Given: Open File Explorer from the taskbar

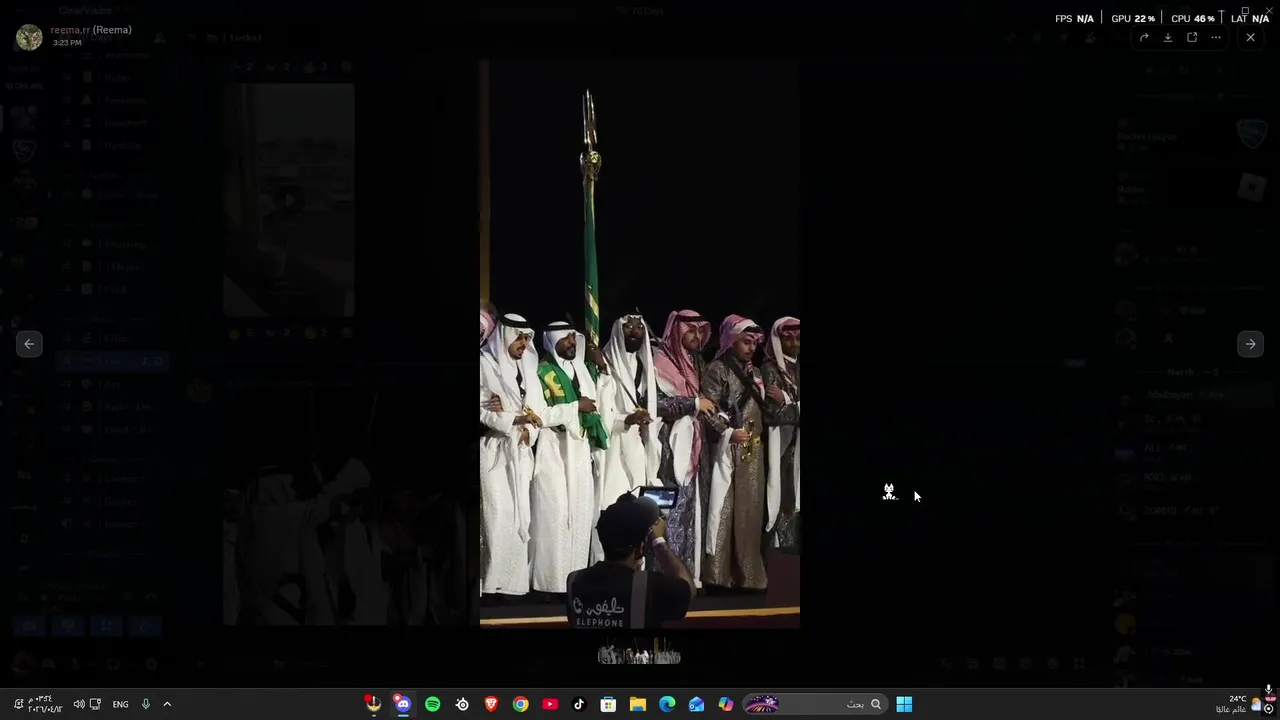Looking at the screenshot, I should 638,704.
